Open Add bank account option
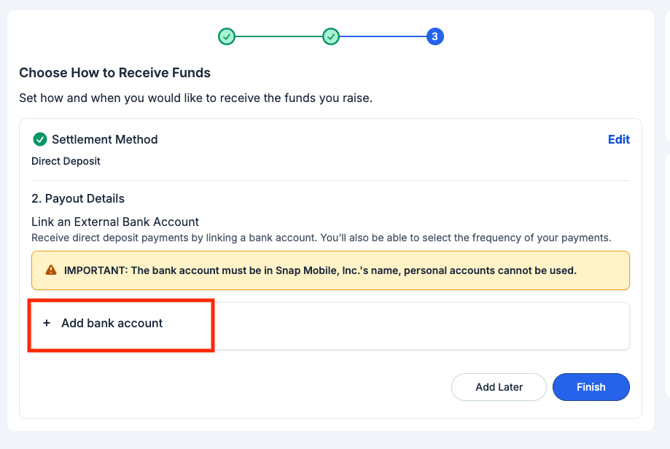670x449 pixels. point(112,323)
